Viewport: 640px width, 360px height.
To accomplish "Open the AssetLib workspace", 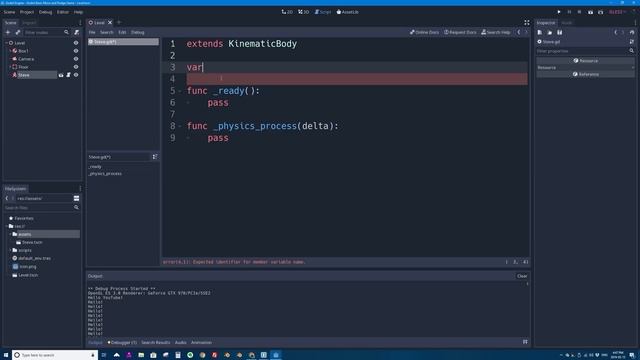I will pyautogui.click(x=347, y=12).
